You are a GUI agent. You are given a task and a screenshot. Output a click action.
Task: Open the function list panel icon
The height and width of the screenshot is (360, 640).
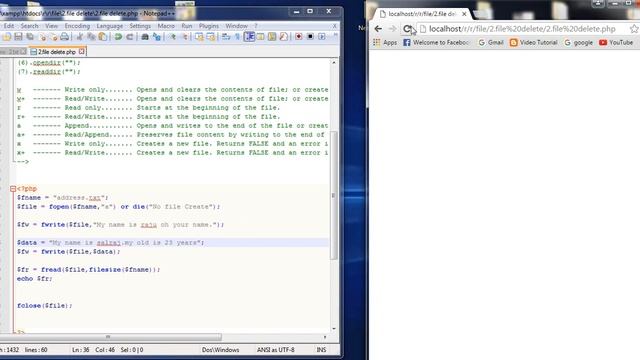[283, 37]
